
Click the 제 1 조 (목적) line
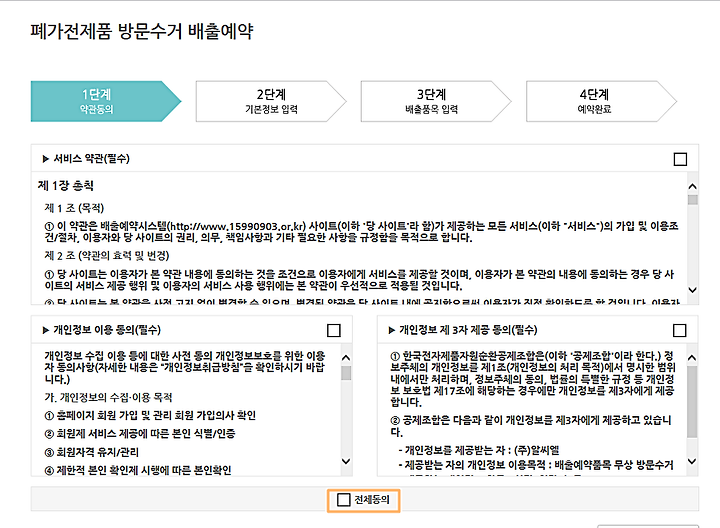pyautogui.click(x=74, y=208)
